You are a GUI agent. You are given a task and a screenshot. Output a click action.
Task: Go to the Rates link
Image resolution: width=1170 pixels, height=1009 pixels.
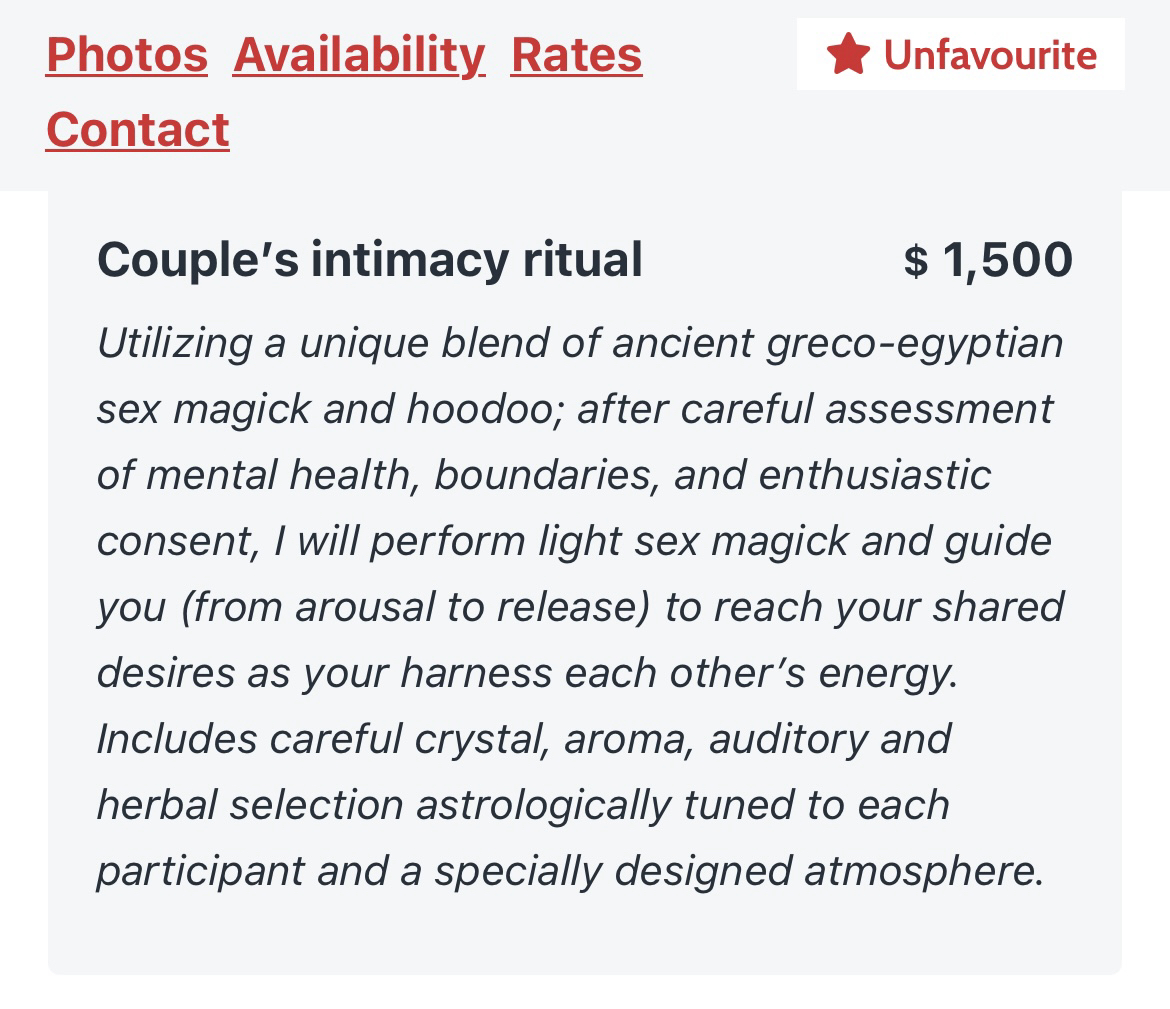(x=576, y=54)
